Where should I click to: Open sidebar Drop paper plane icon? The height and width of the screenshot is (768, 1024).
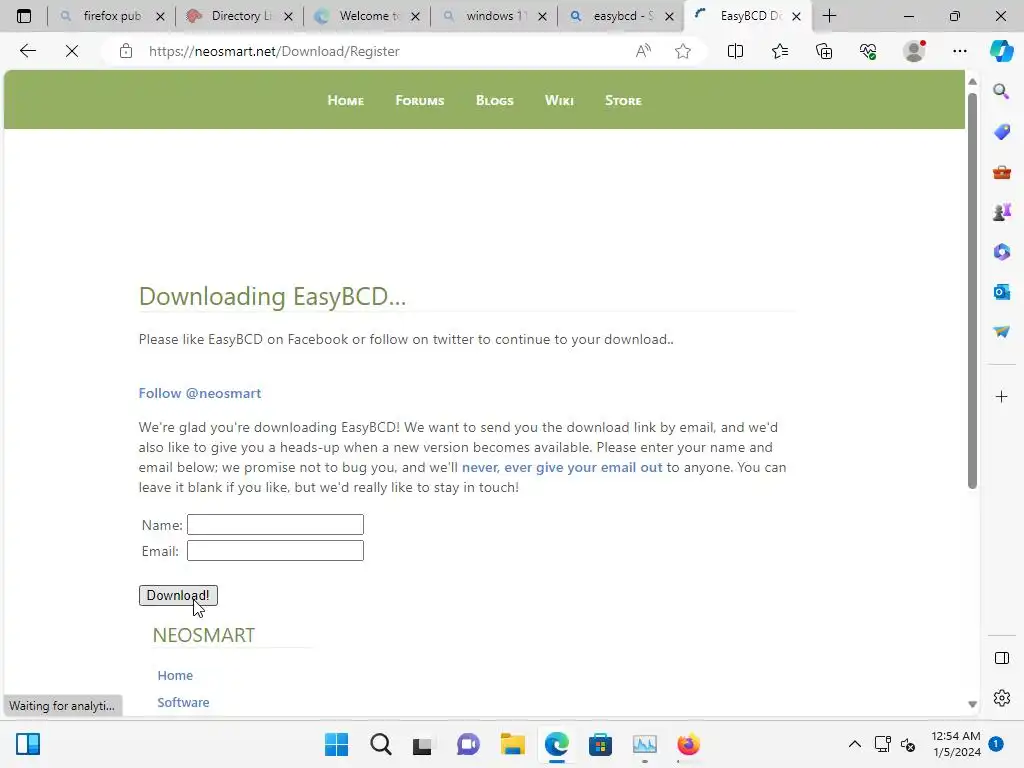[x=1001, y=332]
